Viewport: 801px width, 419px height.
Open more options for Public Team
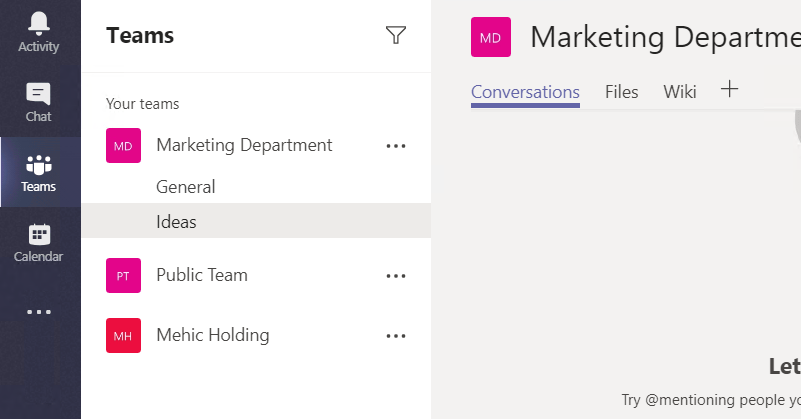point(396,276)
